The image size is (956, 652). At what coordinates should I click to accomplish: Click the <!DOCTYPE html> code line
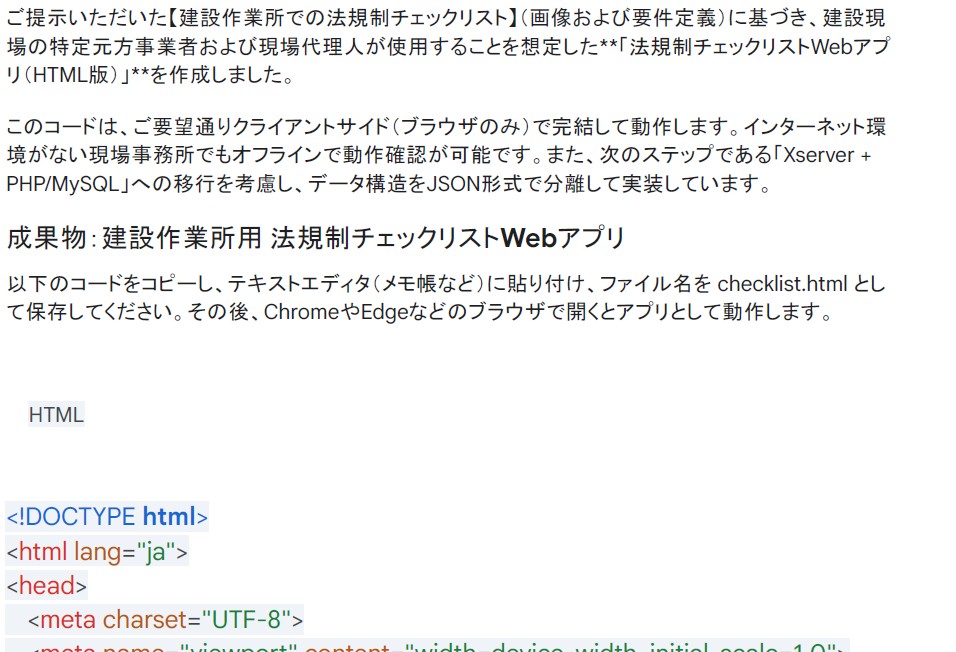(107, 517)
